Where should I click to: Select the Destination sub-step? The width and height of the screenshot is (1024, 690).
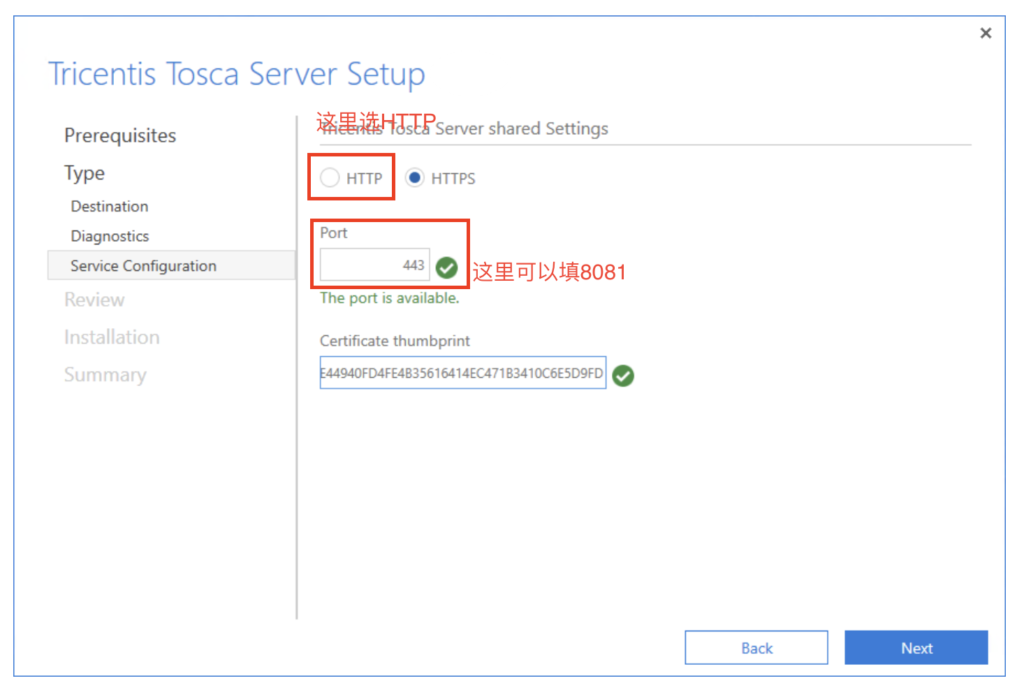click(x=110, y=206)
